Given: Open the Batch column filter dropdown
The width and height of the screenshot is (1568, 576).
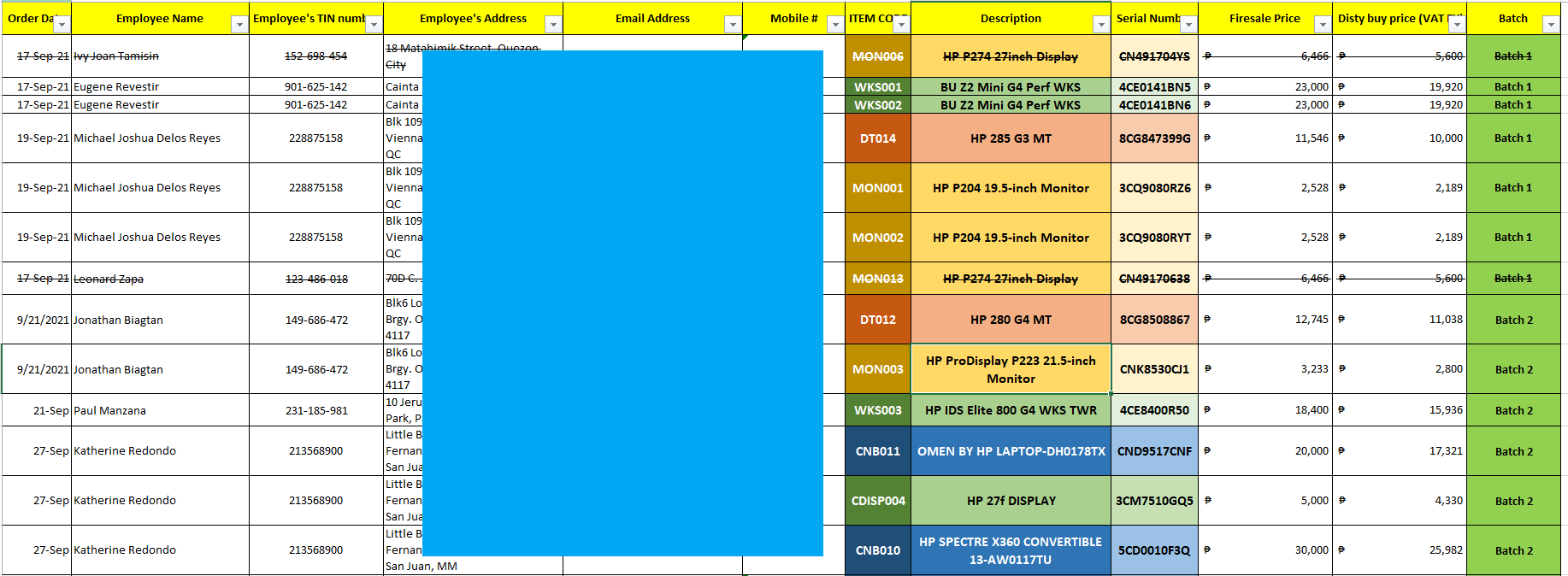Looking at the screenshot, I should [1550, 25].
